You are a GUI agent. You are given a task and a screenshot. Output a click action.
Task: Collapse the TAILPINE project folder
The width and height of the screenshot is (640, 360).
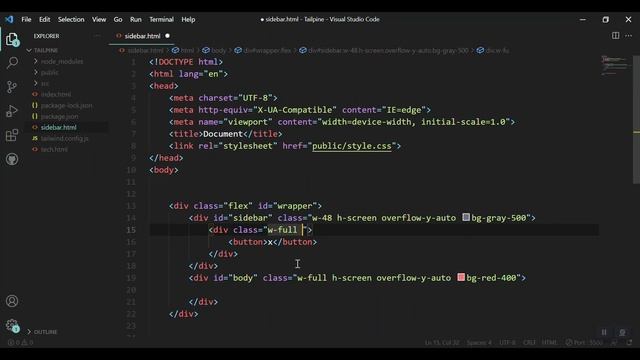pos(46,50)
